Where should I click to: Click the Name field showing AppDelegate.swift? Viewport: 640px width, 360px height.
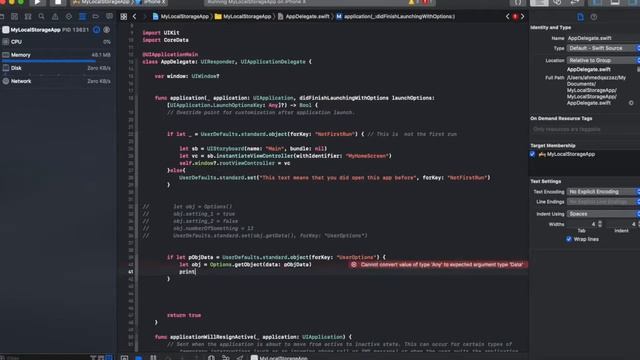point(603,38)
